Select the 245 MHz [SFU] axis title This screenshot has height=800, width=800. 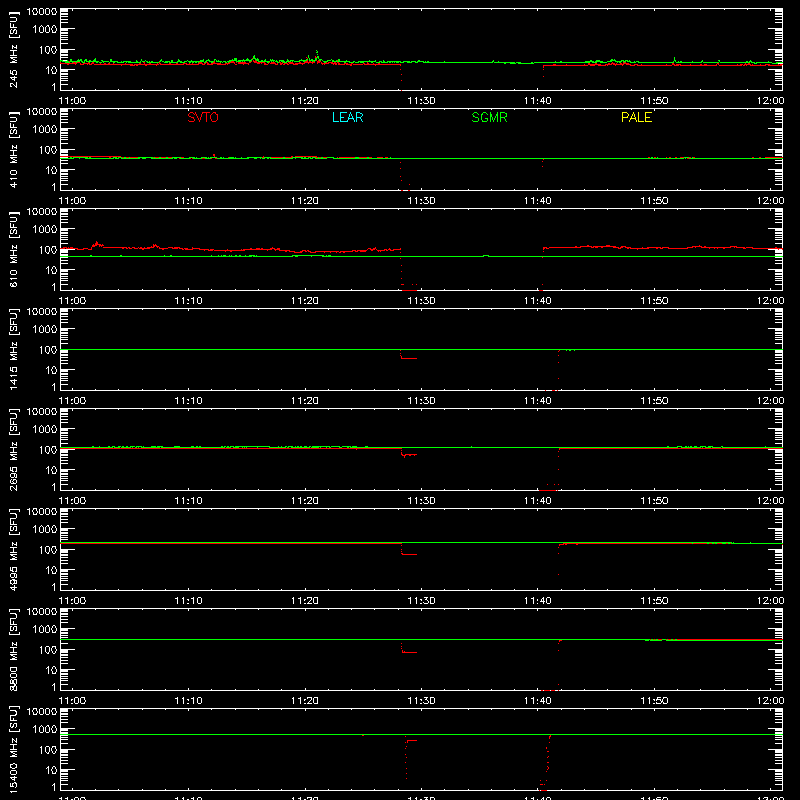(14, 50)
